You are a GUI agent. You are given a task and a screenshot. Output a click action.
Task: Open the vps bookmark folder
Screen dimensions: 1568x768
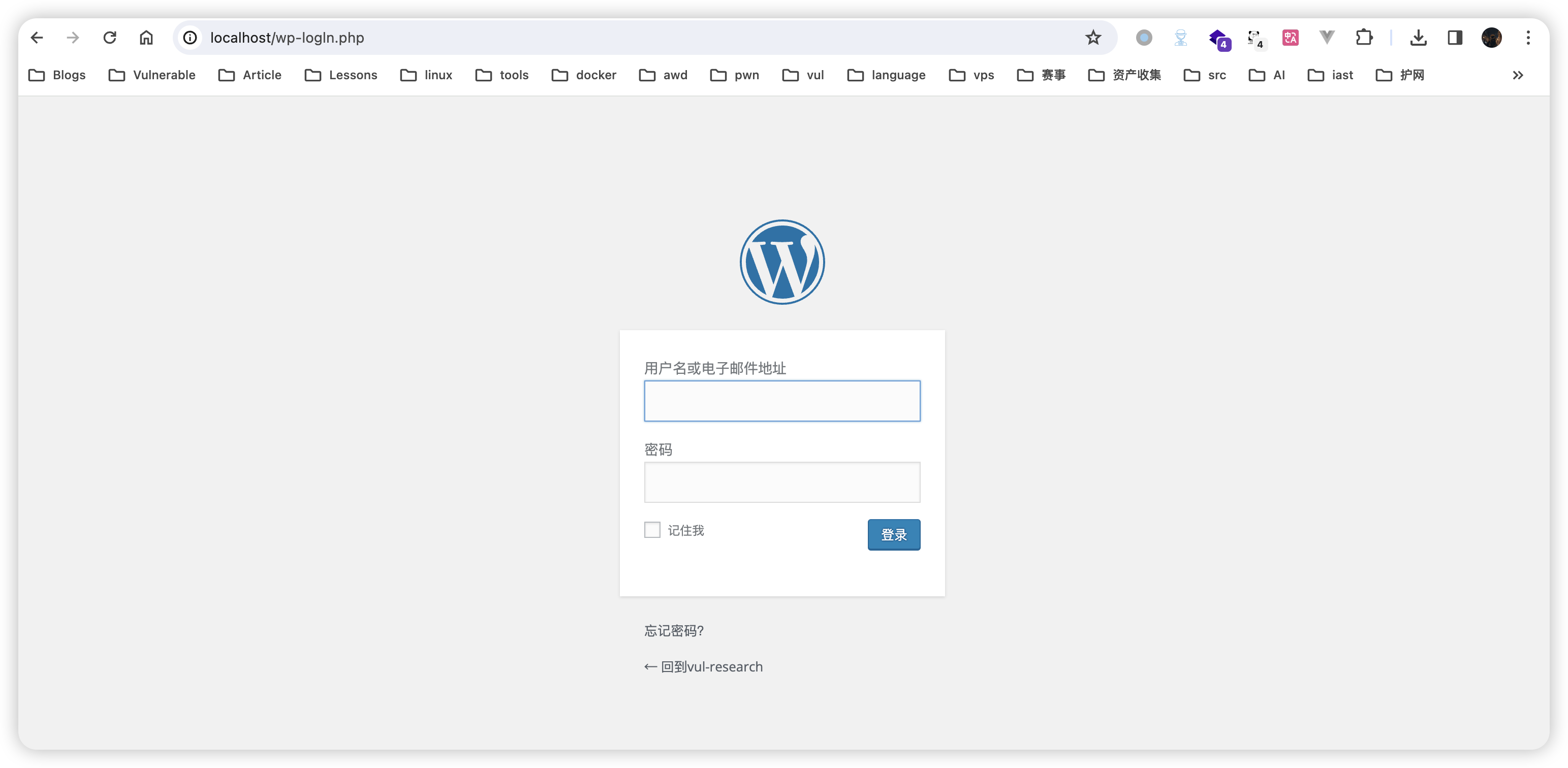click(971, 76)
